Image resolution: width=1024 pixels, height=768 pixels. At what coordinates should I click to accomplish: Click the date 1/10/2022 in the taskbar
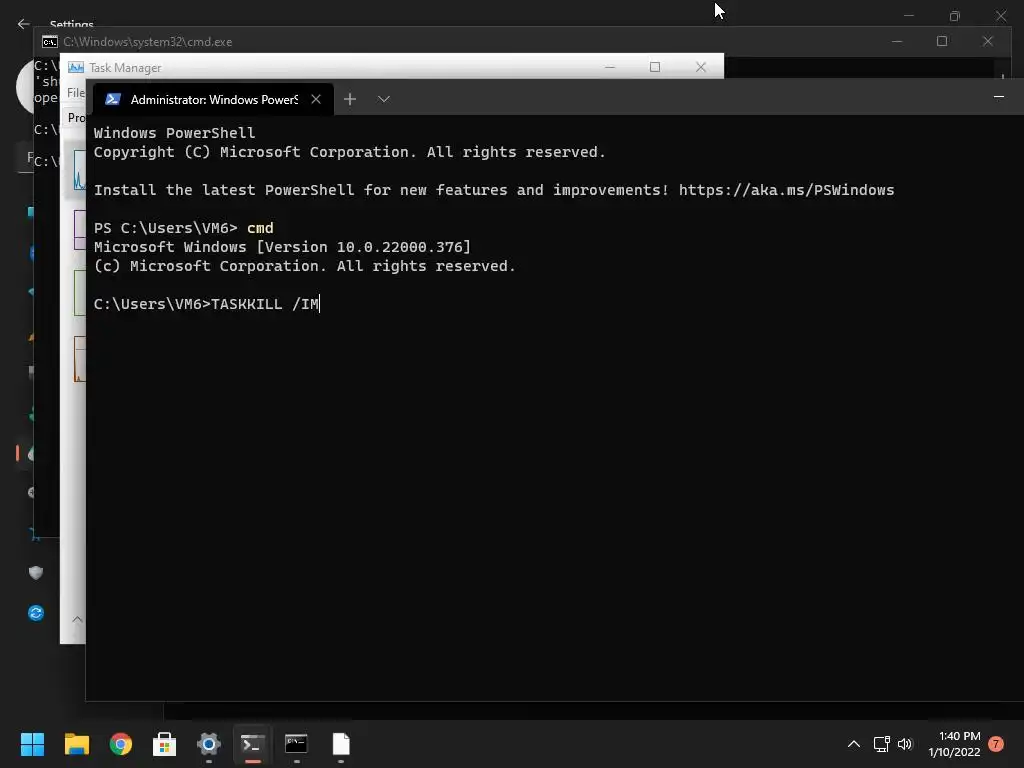[954, 752]
